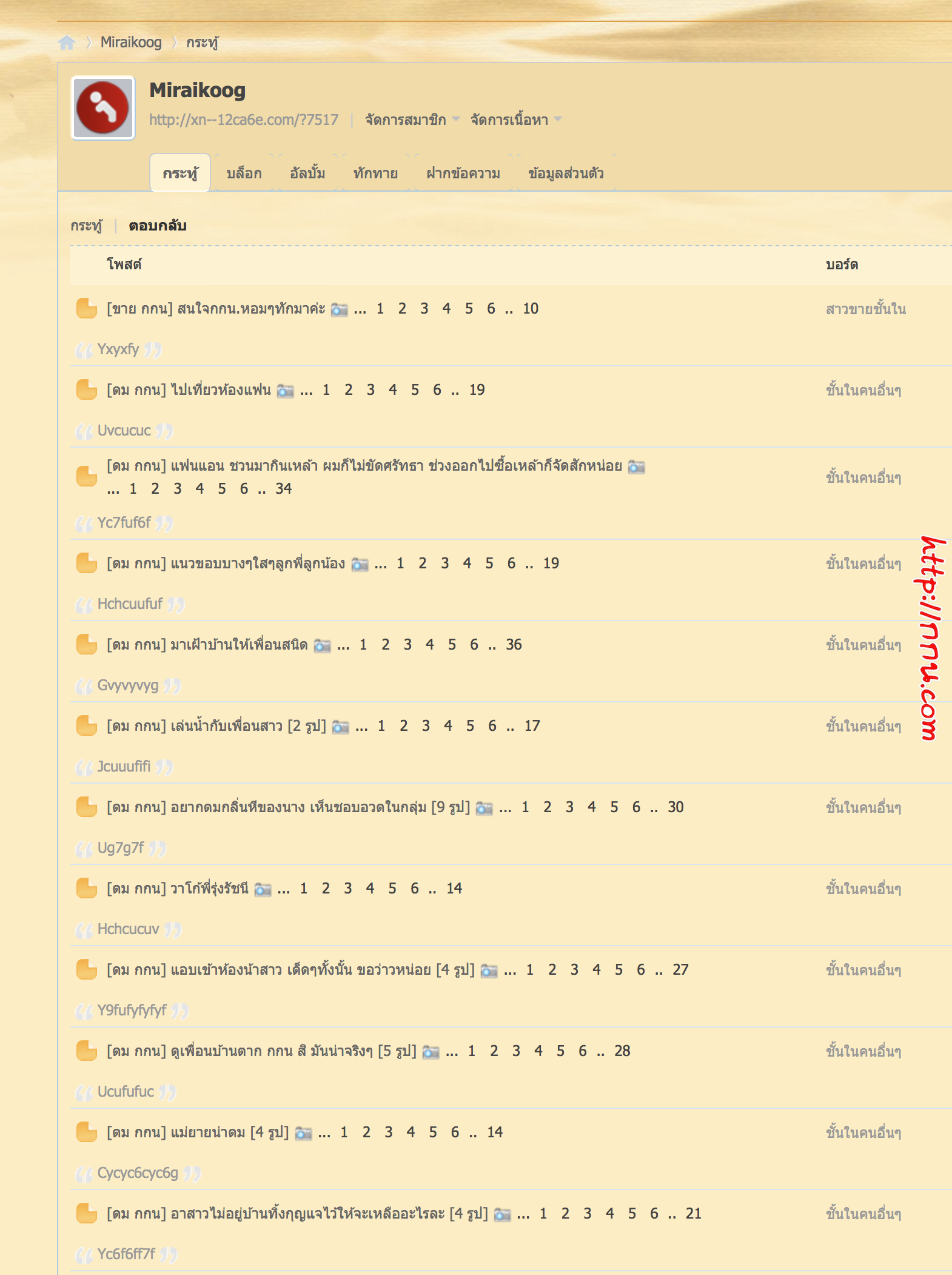Expand the จัดการสมาชิก dropdown

pos(412,119)
